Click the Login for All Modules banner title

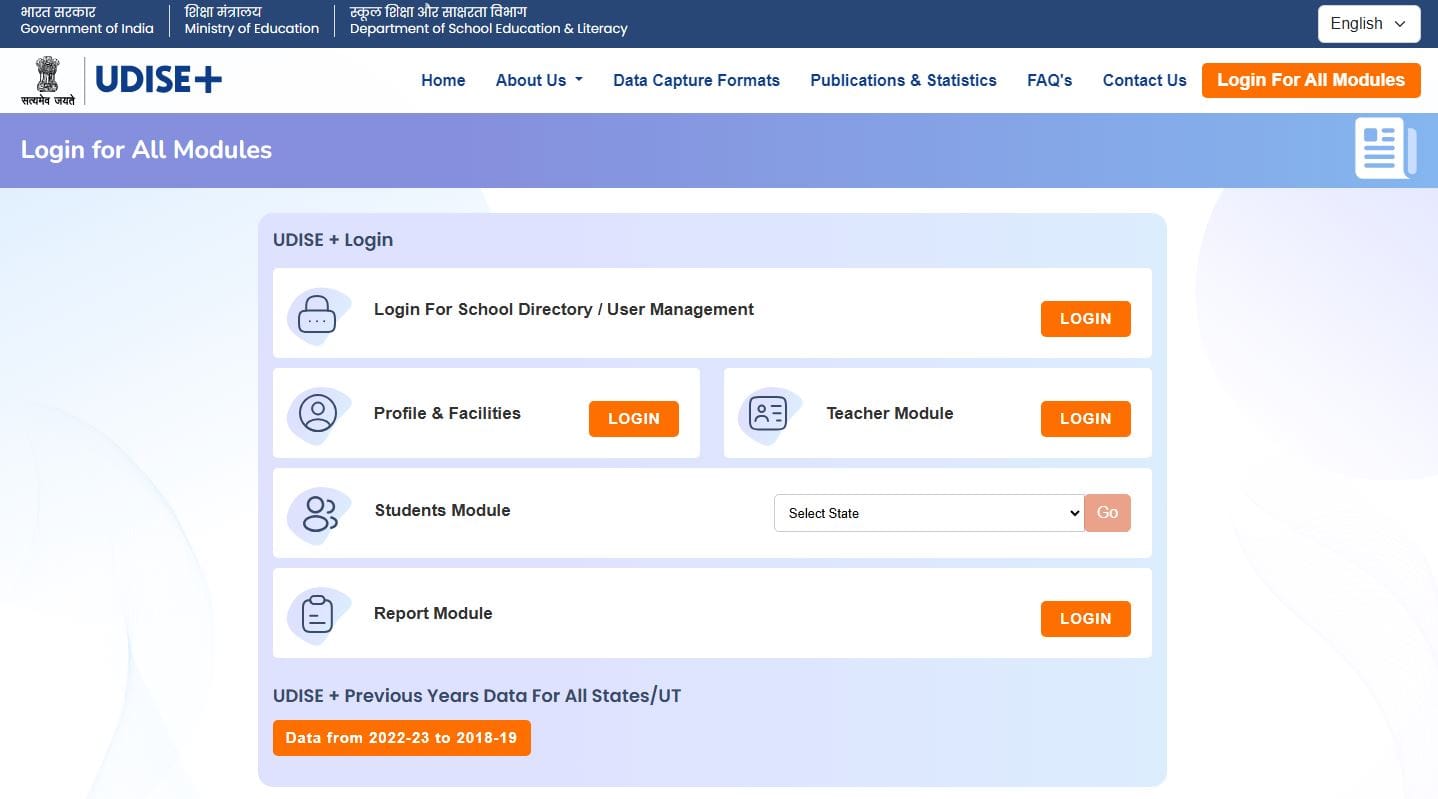pos(146,150)
